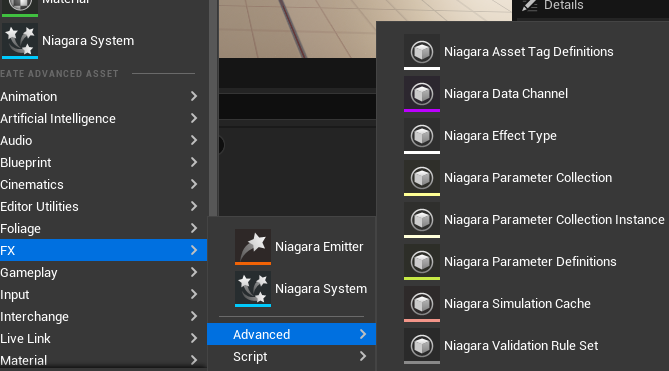Click the Niagara Parameter Collection Instance icon
Screen dimensions: 669x371
(x=422, y=220)
